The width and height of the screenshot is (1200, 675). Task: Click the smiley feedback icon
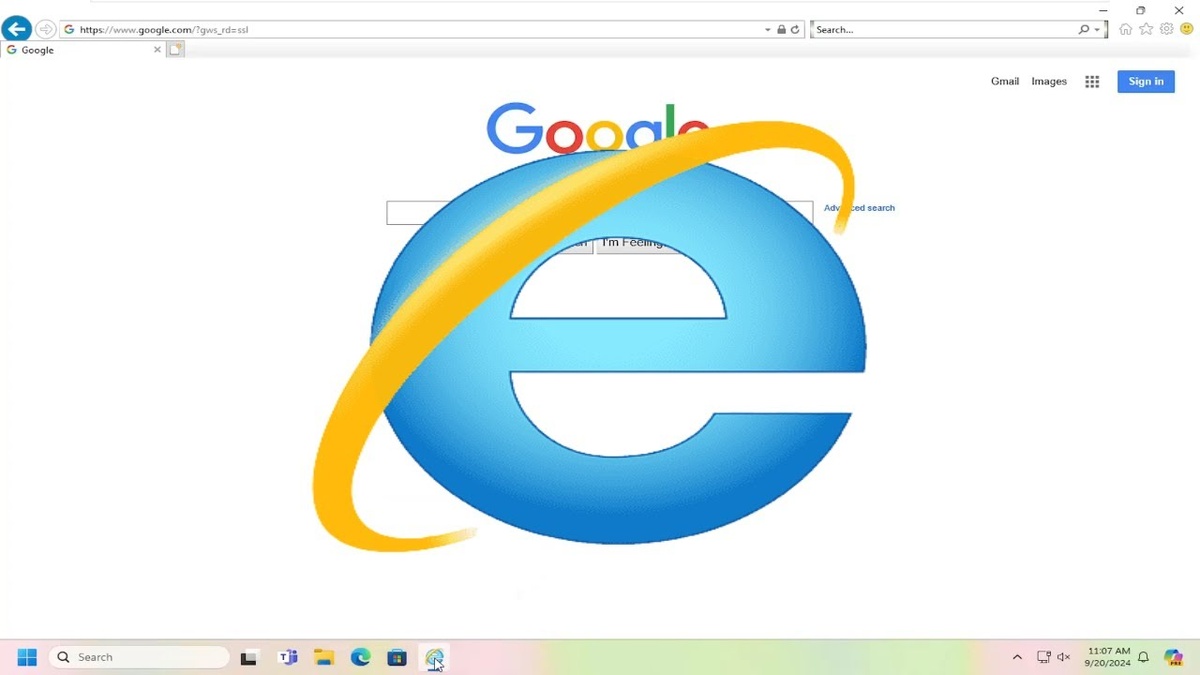[x=1187, y=29]
